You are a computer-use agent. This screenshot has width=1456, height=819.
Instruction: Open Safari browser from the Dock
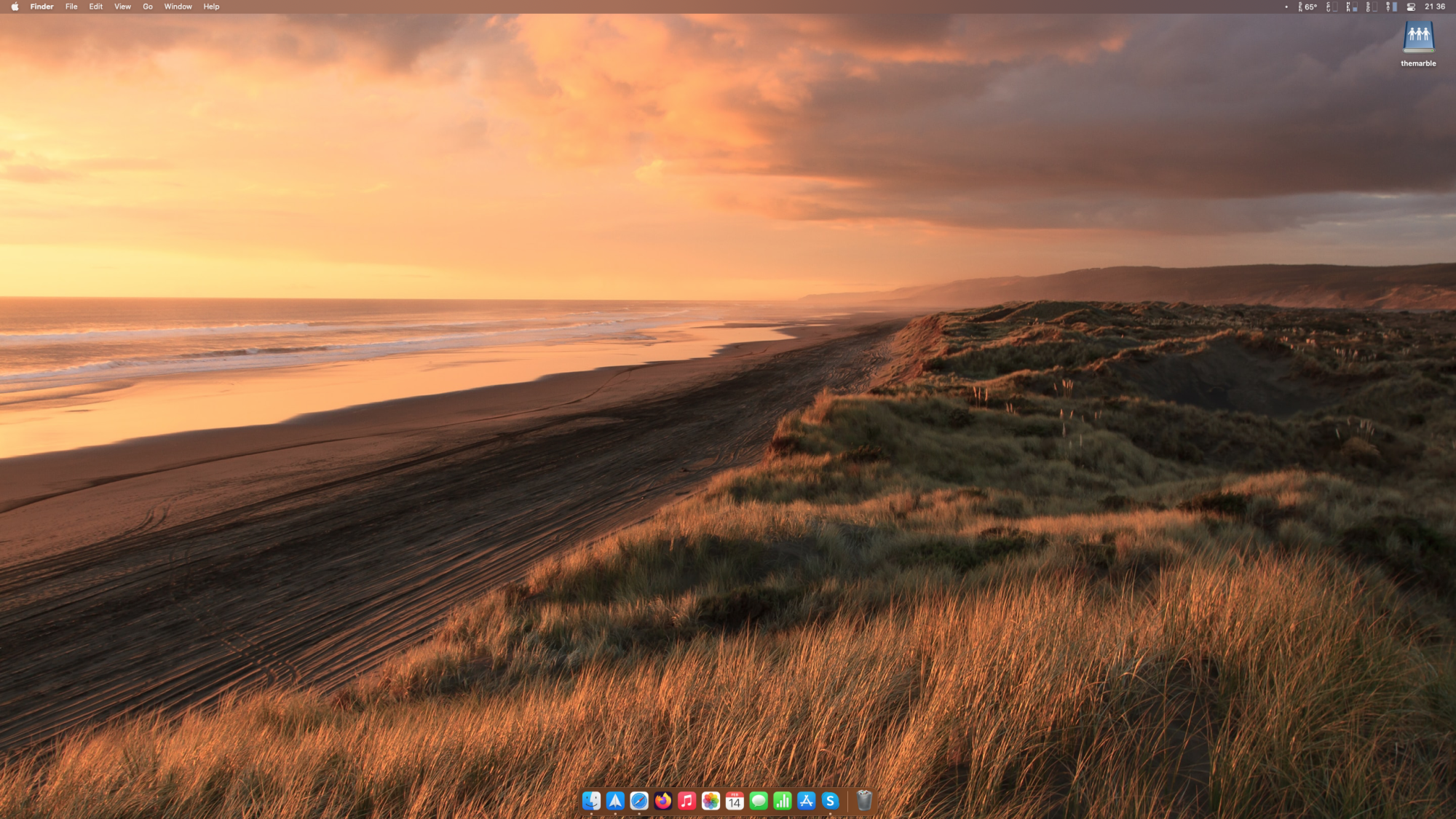[x=639, y=801]
